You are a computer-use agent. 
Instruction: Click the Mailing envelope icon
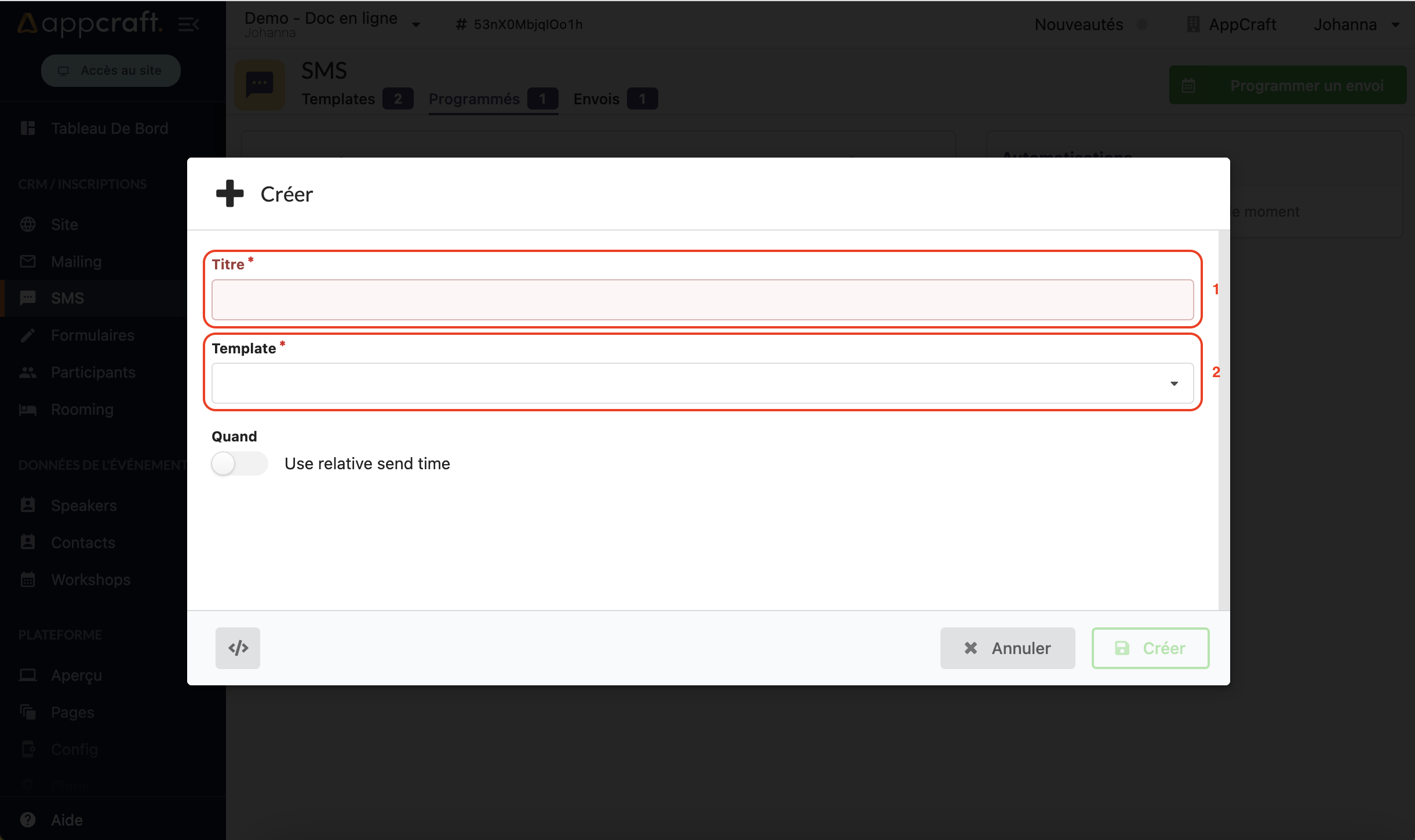pos(27,261)
